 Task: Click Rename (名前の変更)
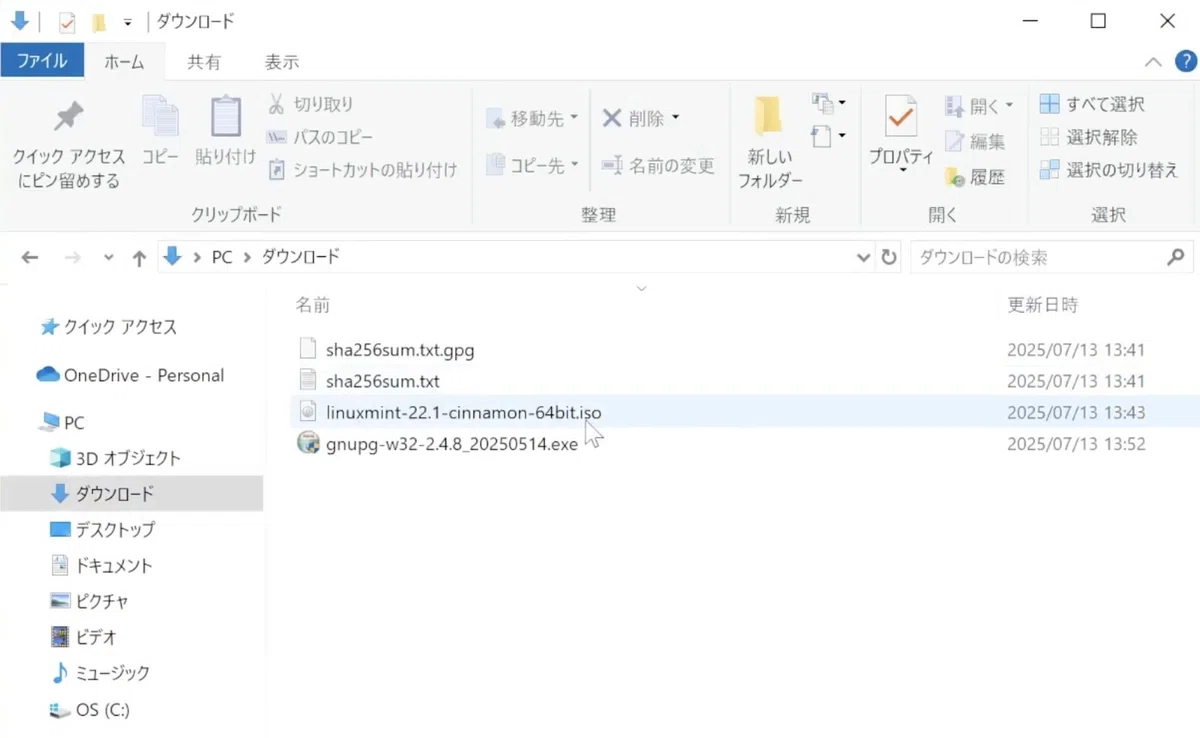coord(658,165)
